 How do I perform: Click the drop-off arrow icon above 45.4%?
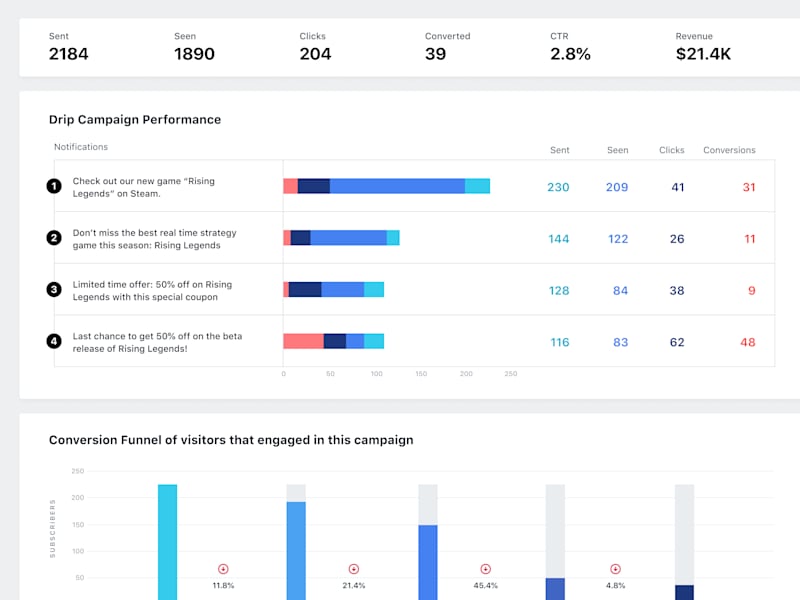[485, 569]
